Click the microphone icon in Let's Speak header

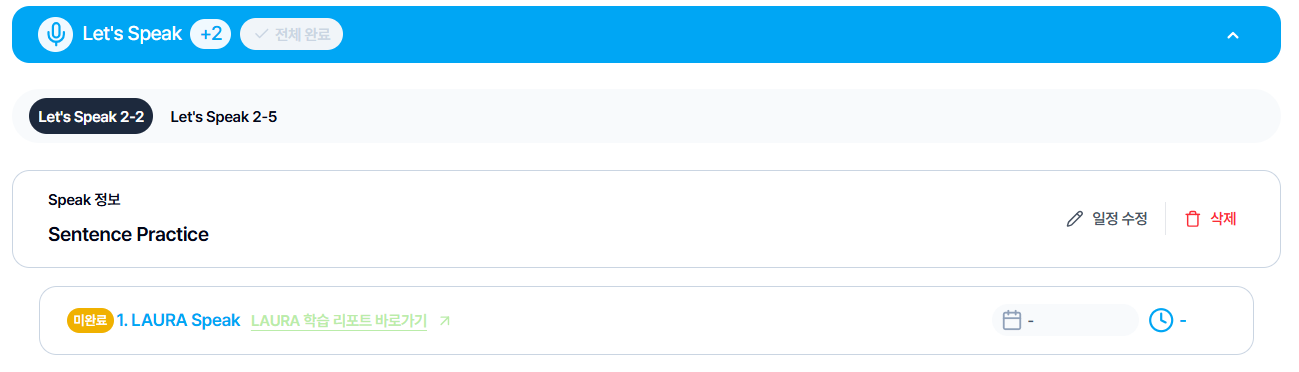[x=56, y=34]
